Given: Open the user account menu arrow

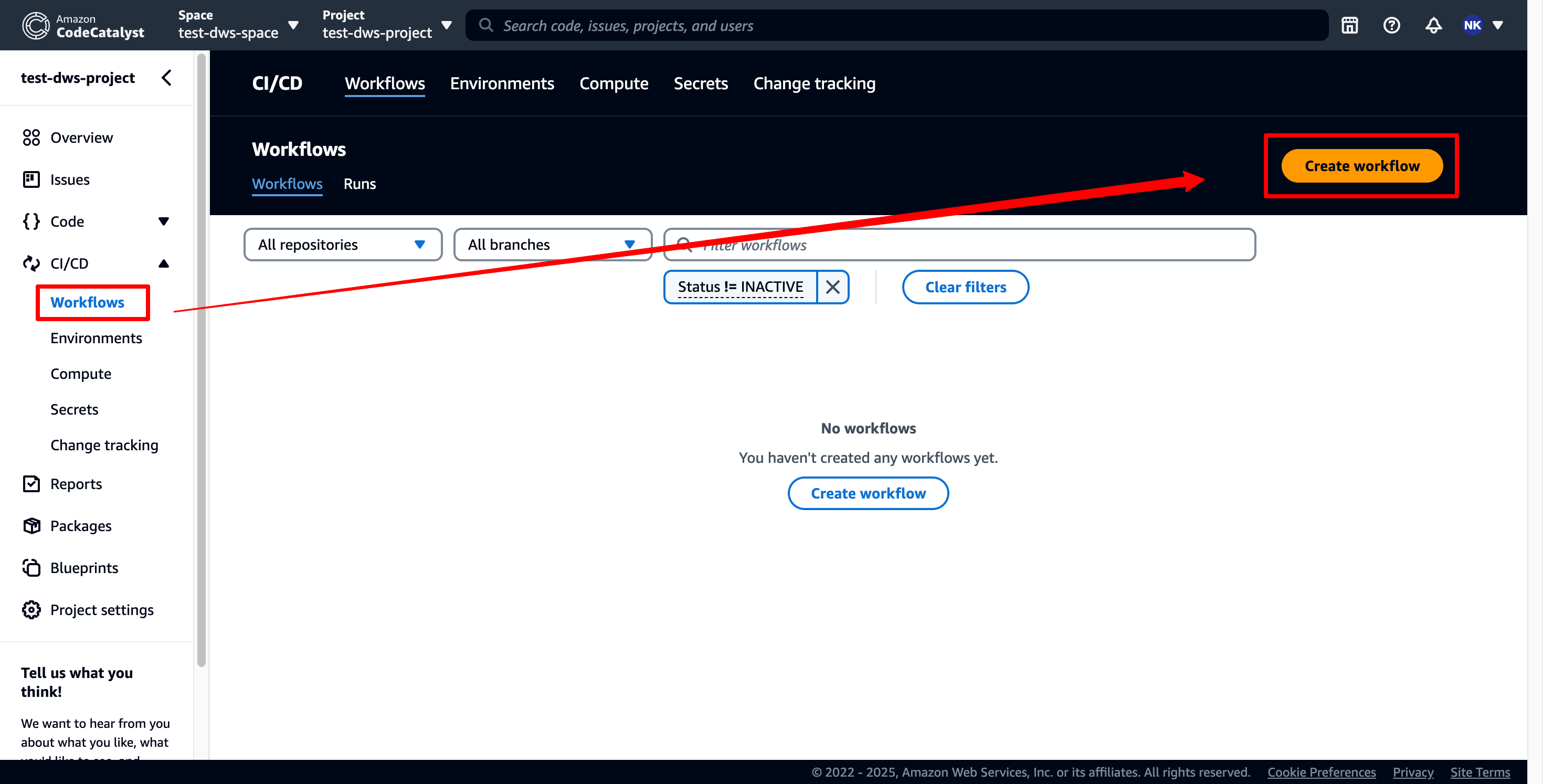Looking at the screenshot, I should (1497, 25).
